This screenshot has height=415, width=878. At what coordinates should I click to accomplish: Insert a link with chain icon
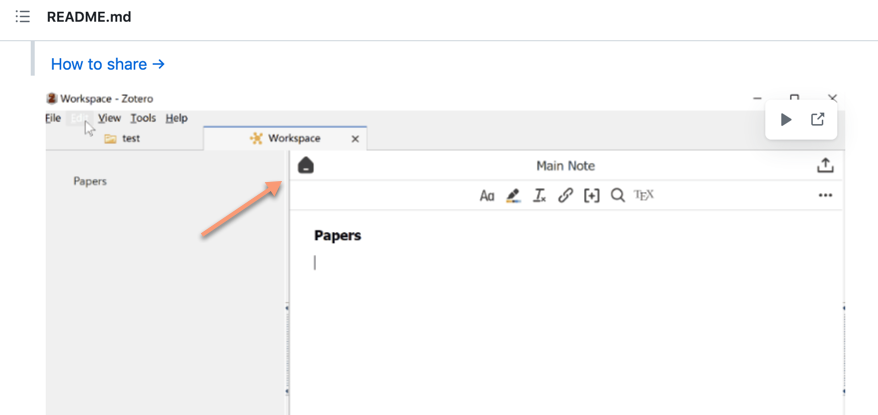pos(566,195)
